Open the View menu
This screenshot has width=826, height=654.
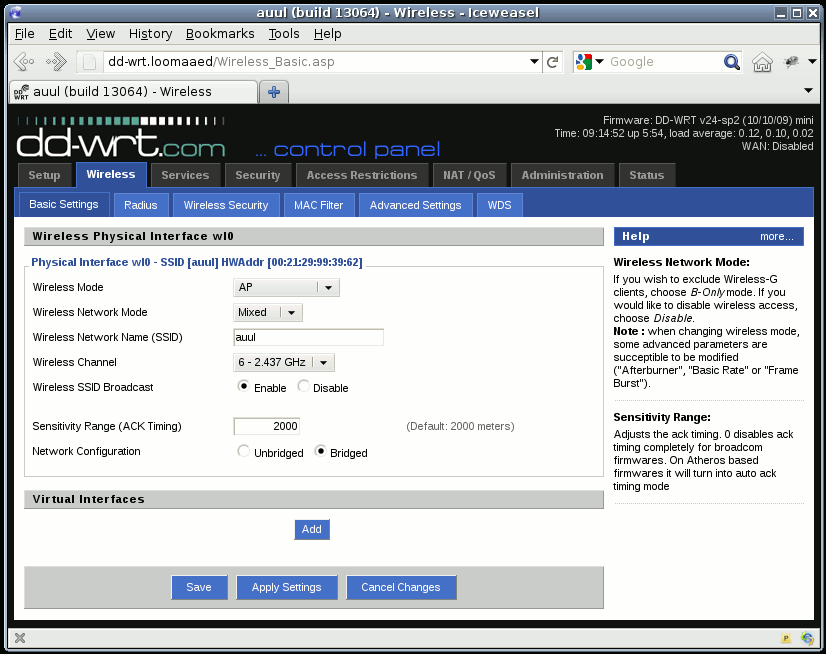pyautogui.click(x=100, y=34)
